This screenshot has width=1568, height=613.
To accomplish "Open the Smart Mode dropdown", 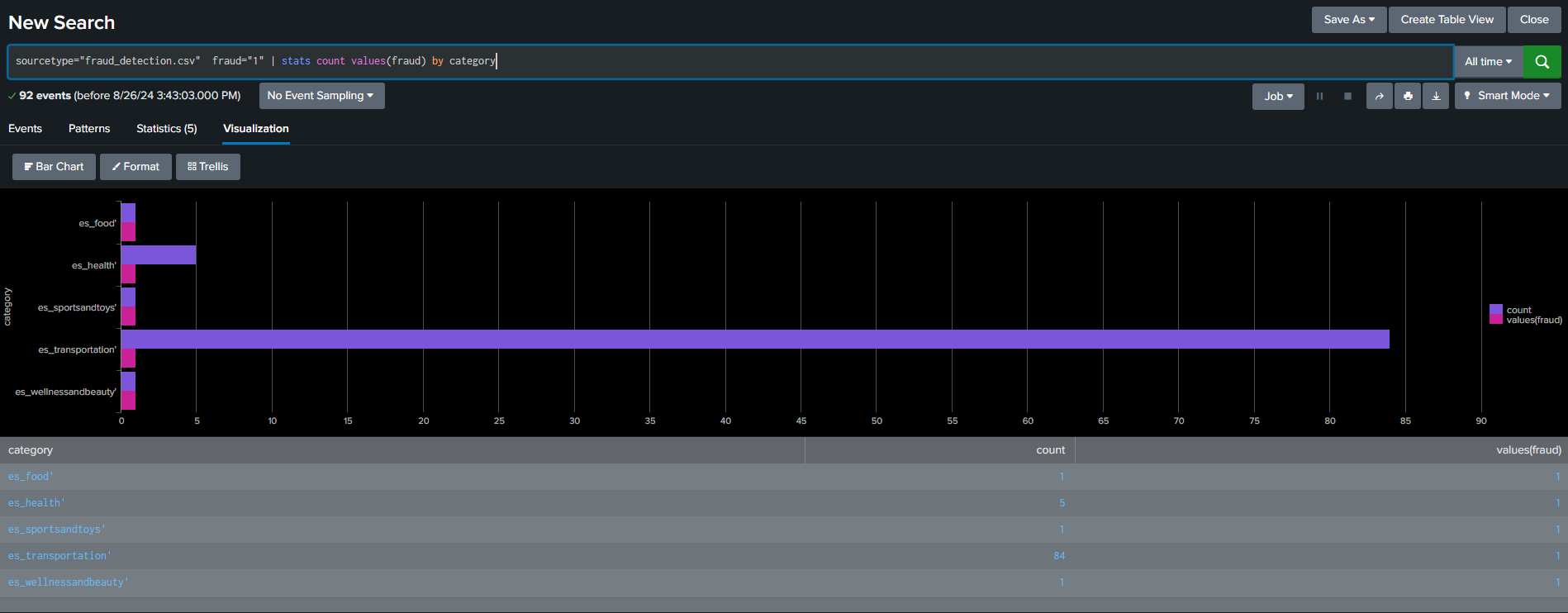I will tap(1508, 96).
